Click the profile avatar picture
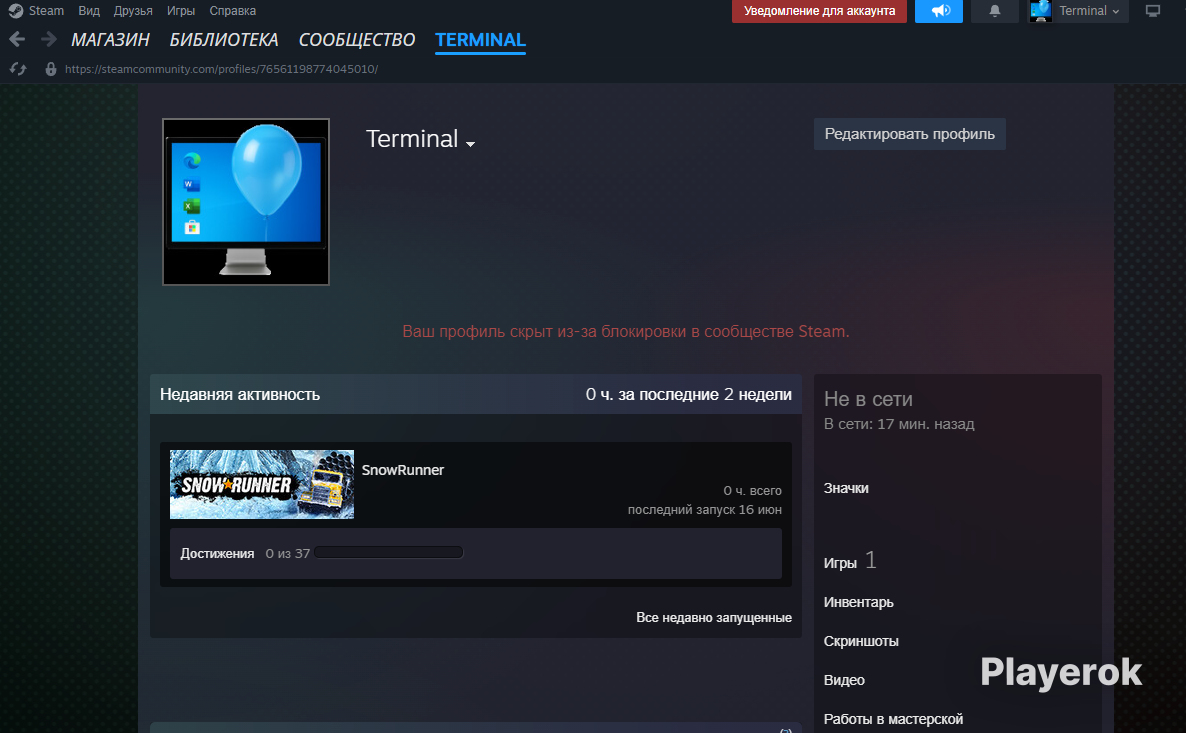This screenshot has height=733, width=1186. (x=246, y=202)
